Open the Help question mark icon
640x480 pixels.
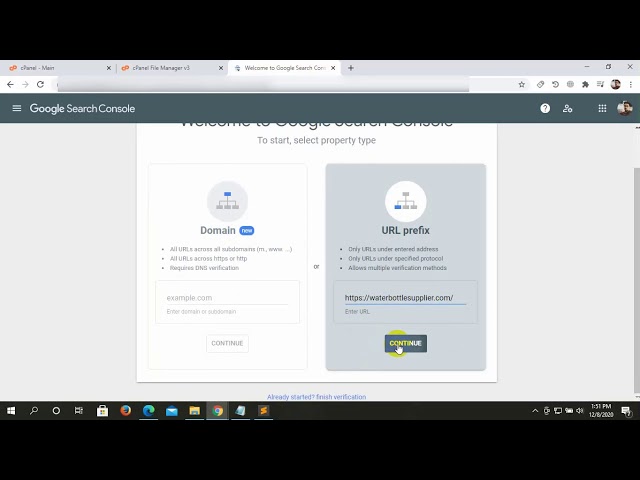tap(545, 108)
